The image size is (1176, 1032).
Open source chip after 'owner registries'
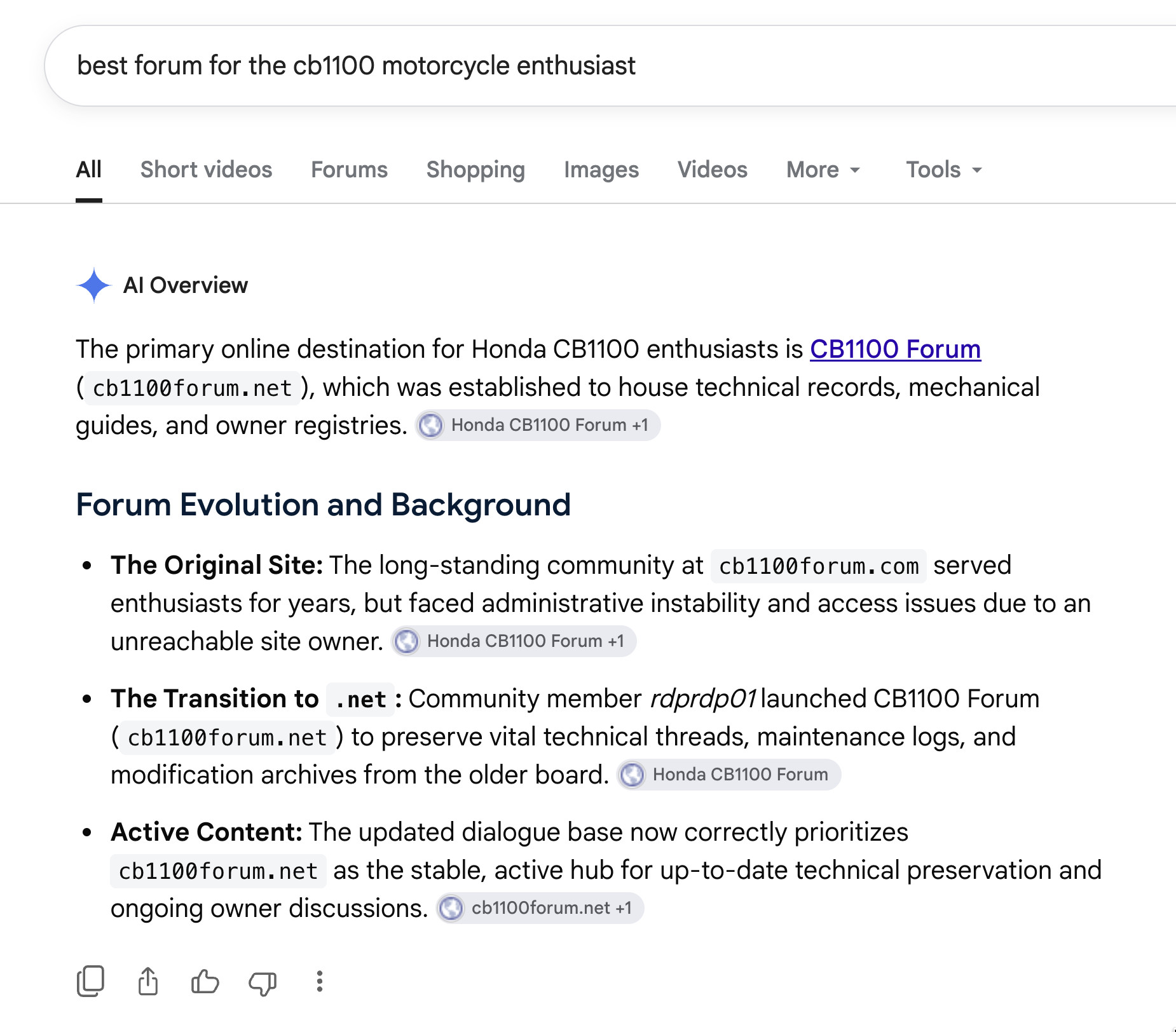point(538,425)
